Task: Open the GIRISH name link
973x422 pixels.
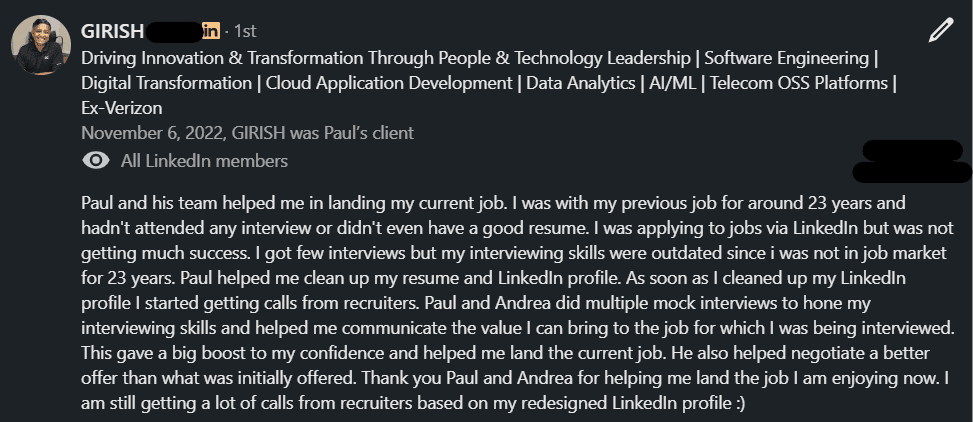Action: [x=113, y=31]
